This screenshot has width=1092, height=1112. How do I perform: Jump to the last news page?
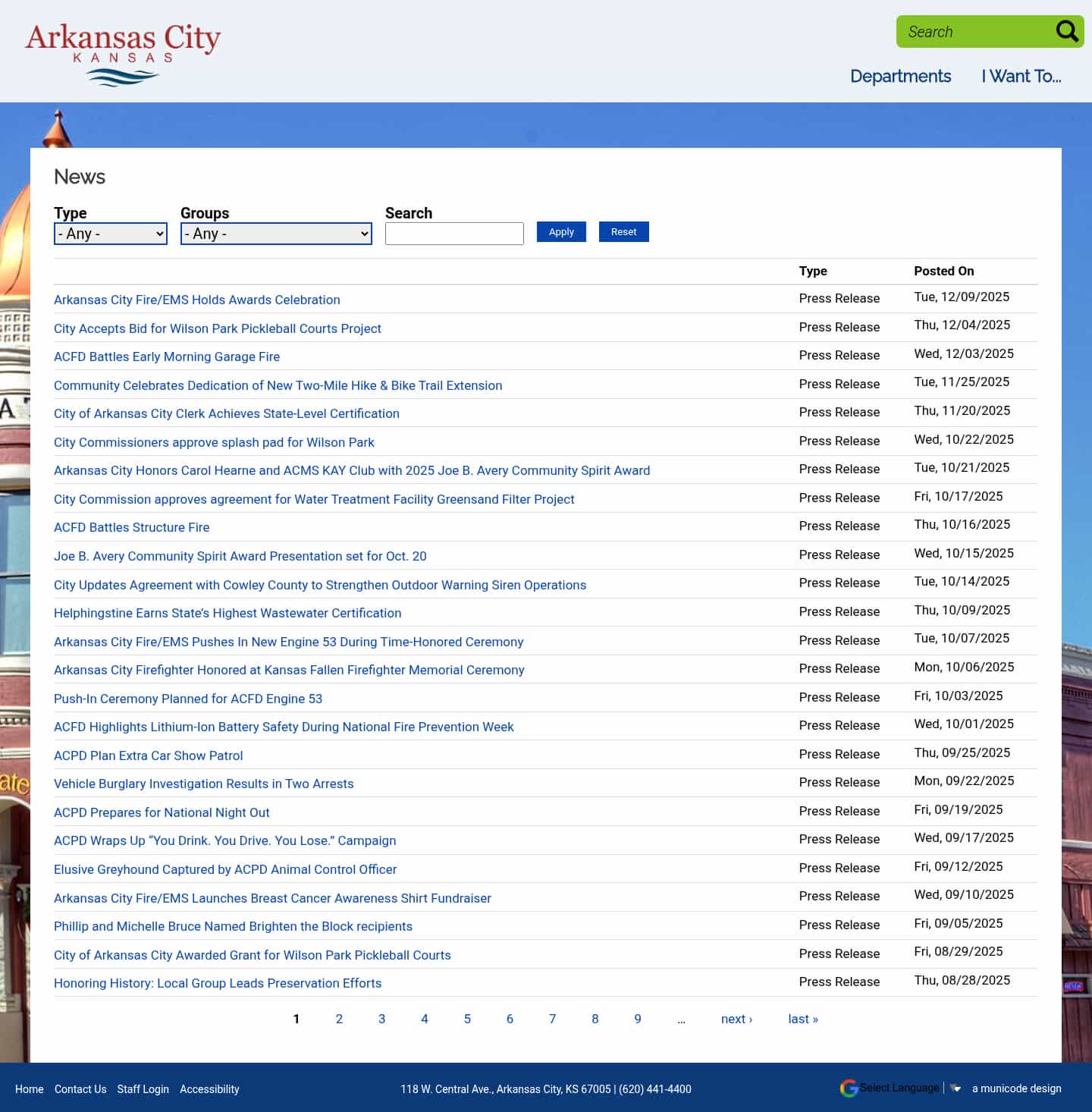(802, 1019)
